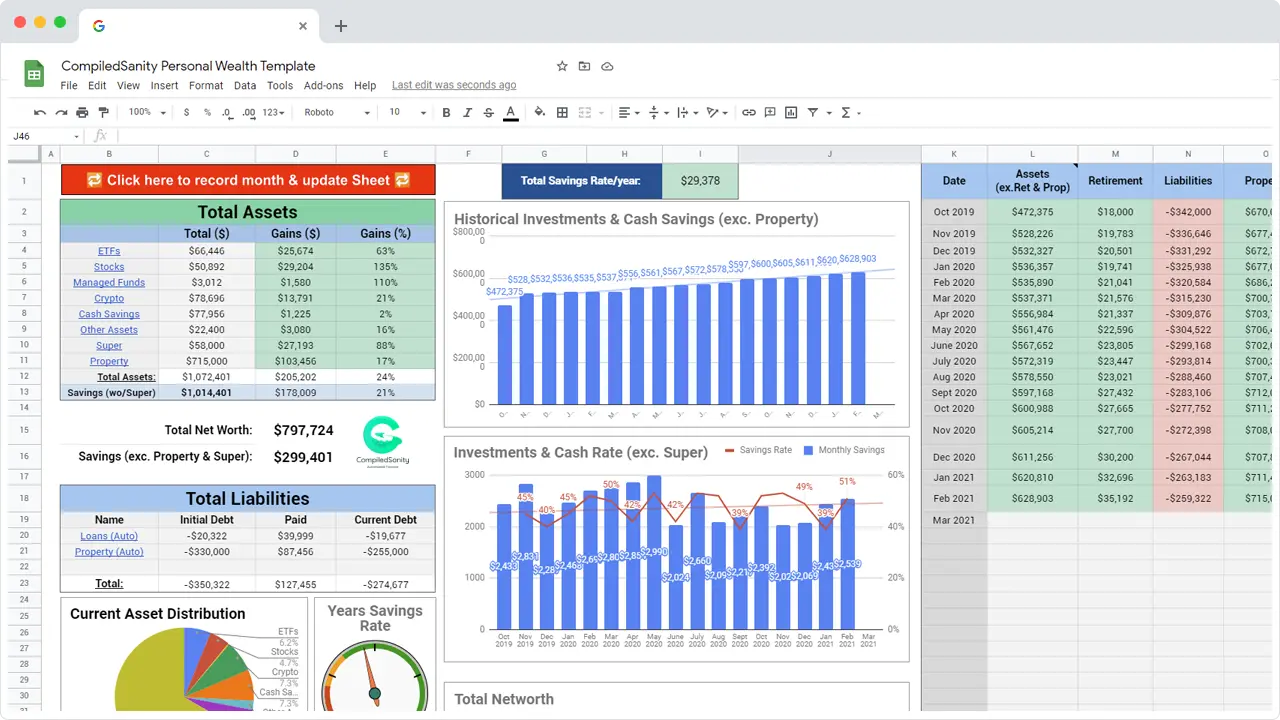
Task: Click the Merge cells icon
Action: [x=585, y=113]
